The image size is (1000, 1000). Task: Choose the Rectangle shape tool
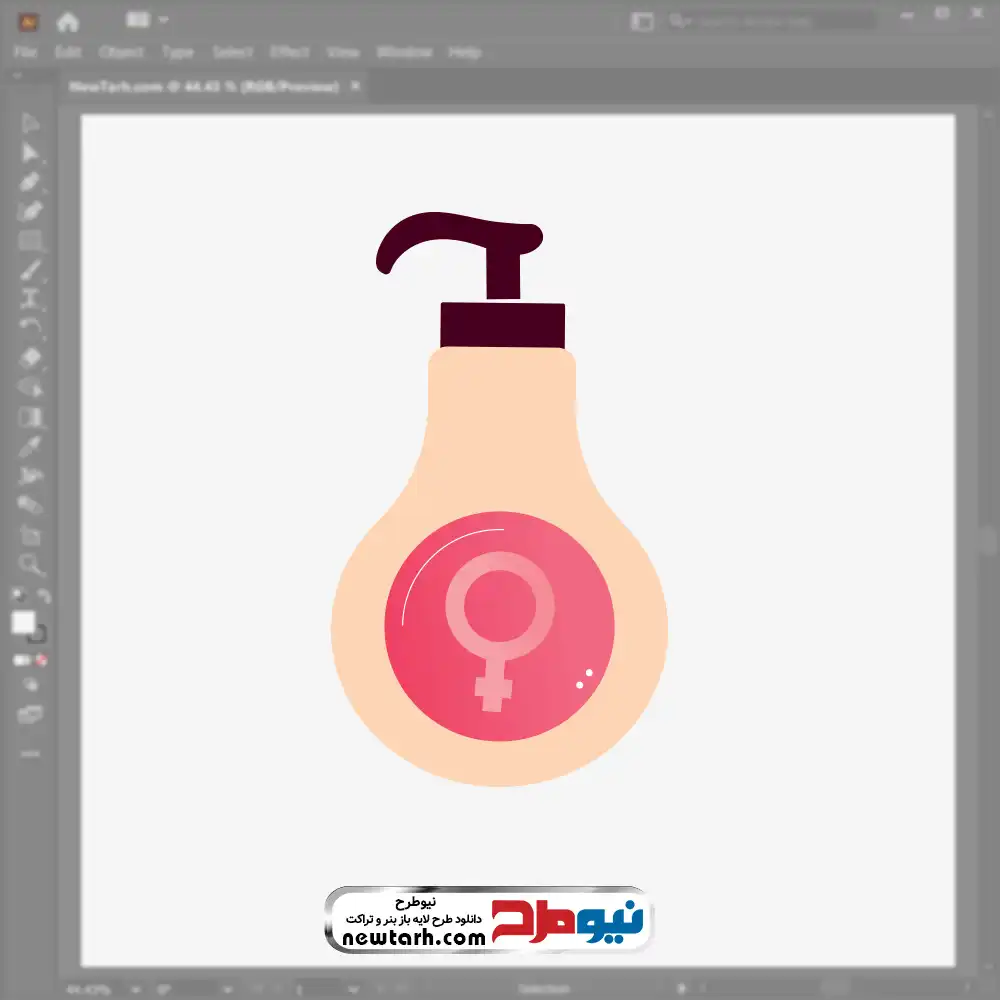point(30,240)
